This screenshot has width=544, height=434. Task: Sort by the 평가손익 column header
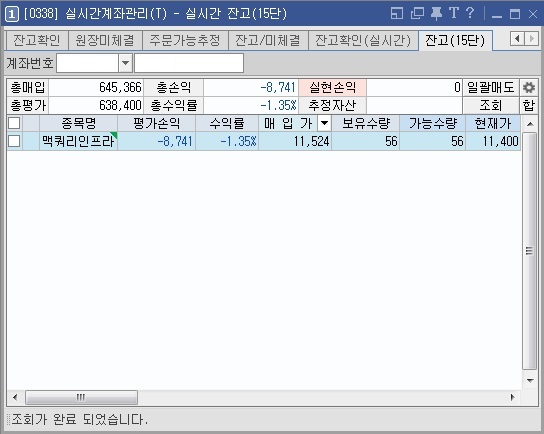(156, 123)
